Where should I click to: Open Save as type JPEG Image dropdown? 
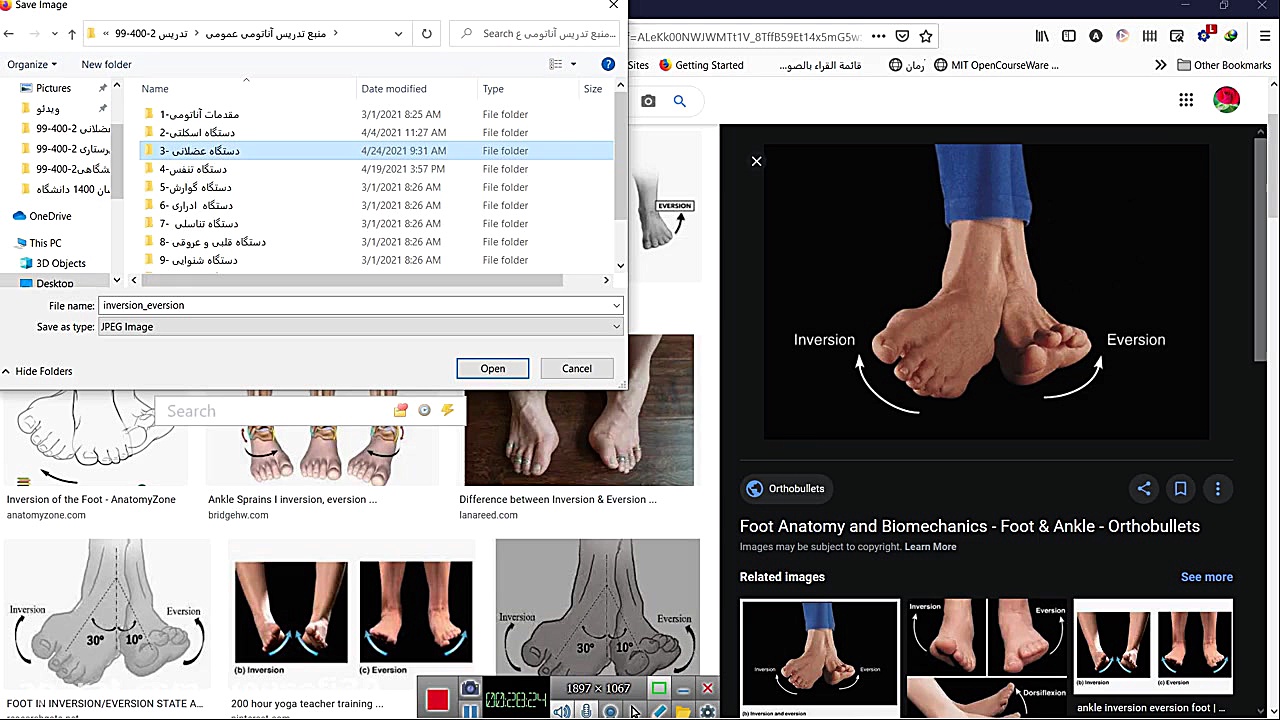361,327
